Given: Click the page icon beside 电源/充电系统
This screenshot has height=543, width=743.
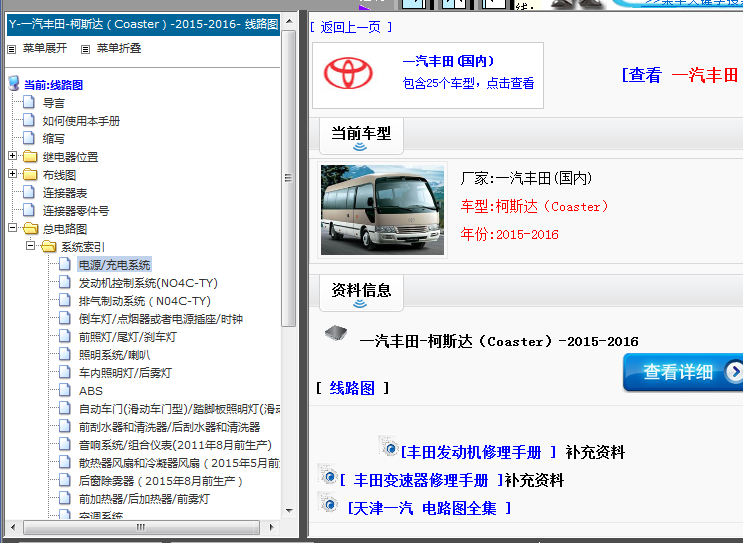Looking at the screenshot, I should click(65, 264).
